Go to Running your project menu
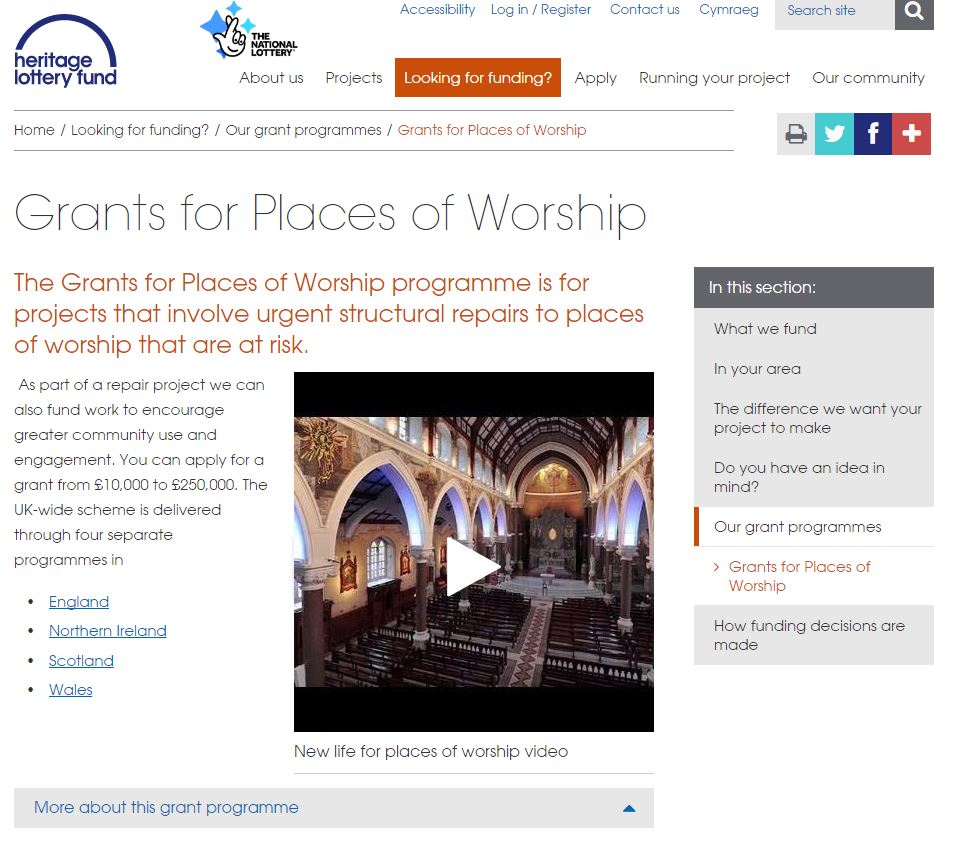Screen dimensions: 965x847 [x=714, y=78]
